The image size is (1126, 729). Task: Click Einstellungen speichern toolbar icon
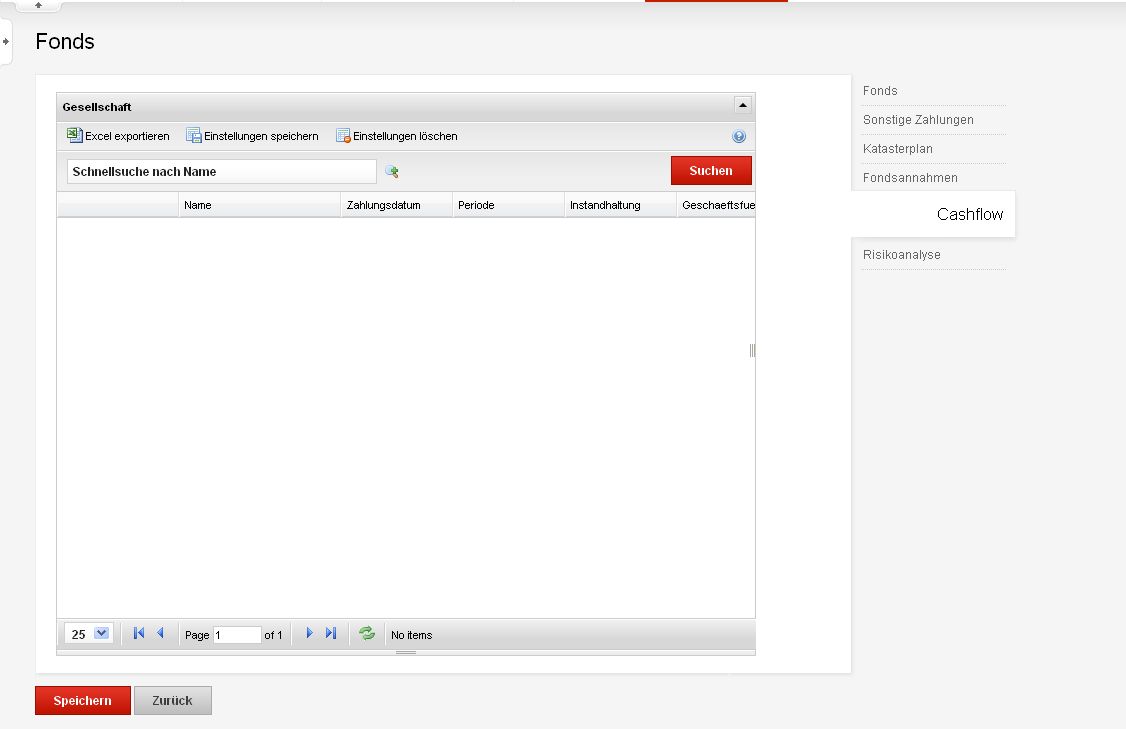(x=193, y=135)
